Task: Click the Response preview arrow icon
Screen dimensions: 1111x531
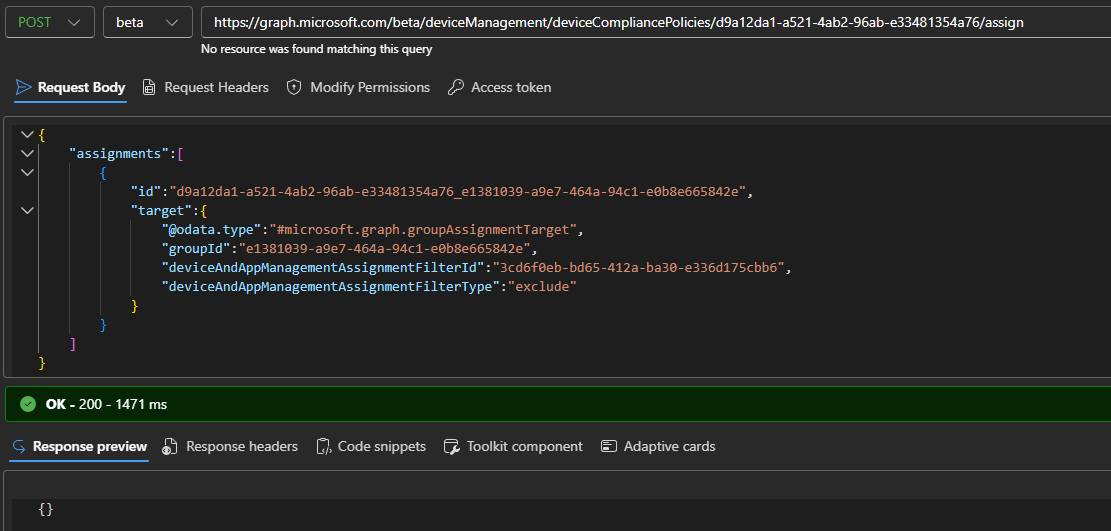Action: (19, 447)
